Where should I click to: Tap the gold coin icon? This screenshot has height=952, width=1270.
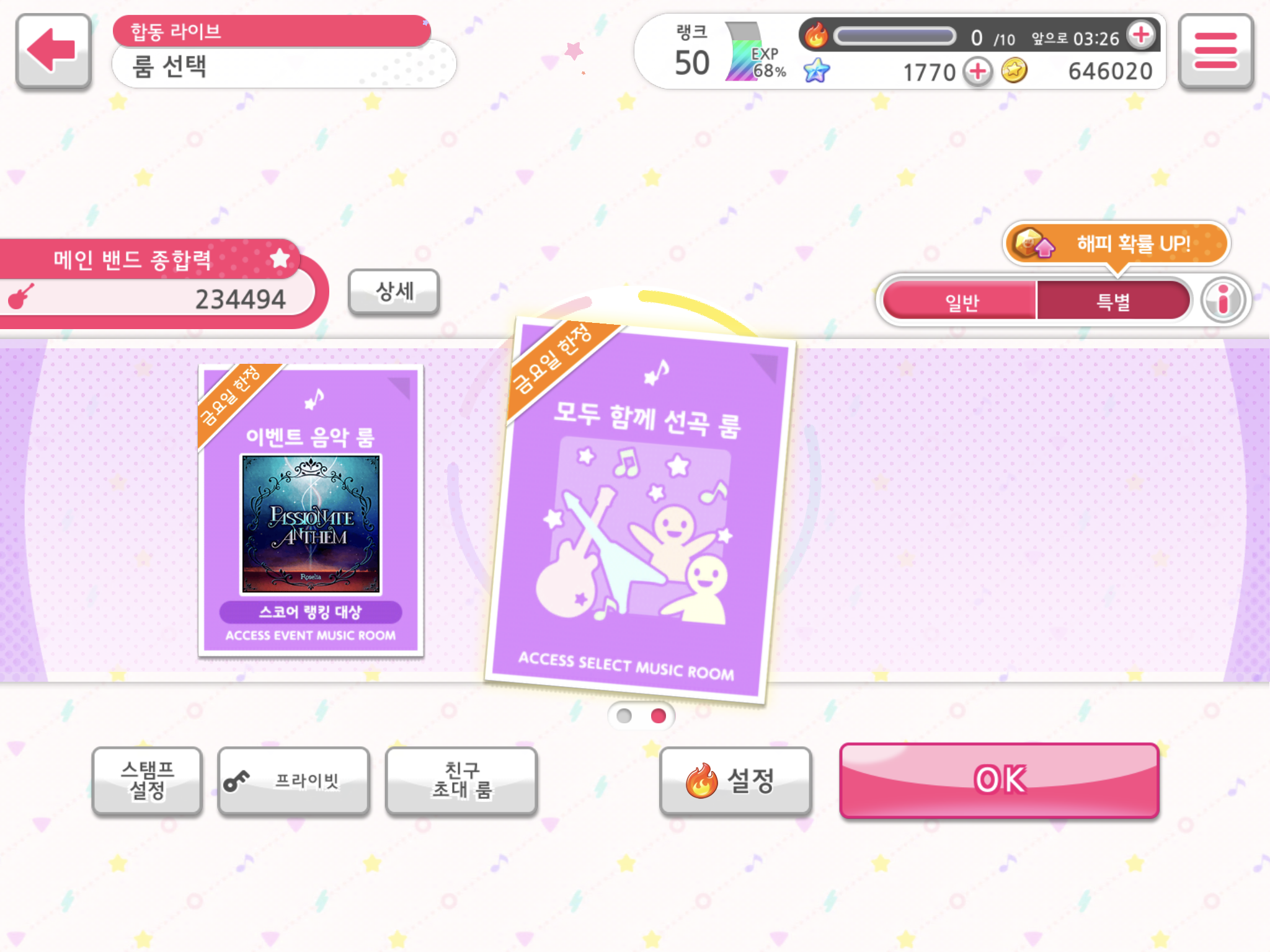(x=1014, y=70)
